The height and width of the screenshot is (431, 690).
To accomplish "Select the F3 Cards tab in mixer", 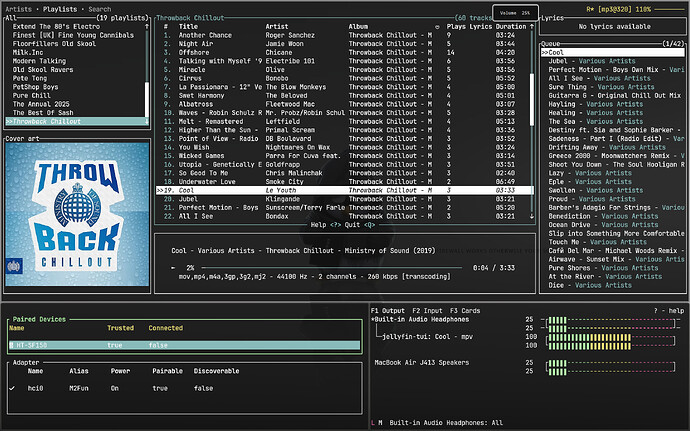I will click(x=465, y=310).
